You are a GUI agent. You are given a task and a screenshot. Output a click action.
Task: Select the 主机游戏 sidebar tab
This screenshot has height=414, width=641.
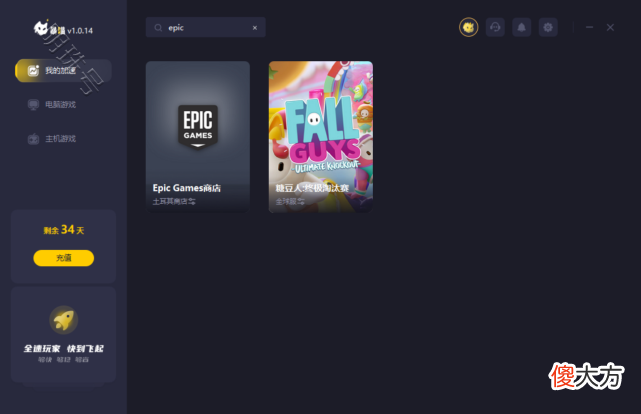pyautogui.click(x=63, y=139)
